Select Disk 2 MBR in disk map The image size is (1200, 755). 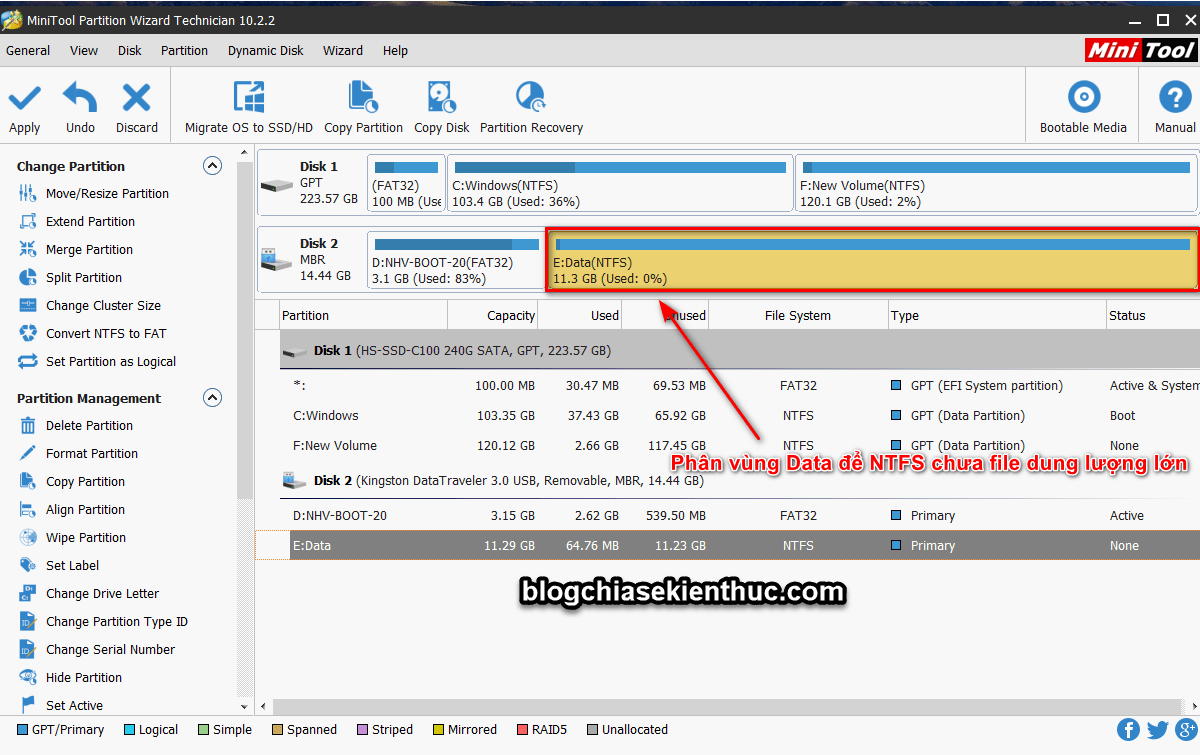[310, 259]
